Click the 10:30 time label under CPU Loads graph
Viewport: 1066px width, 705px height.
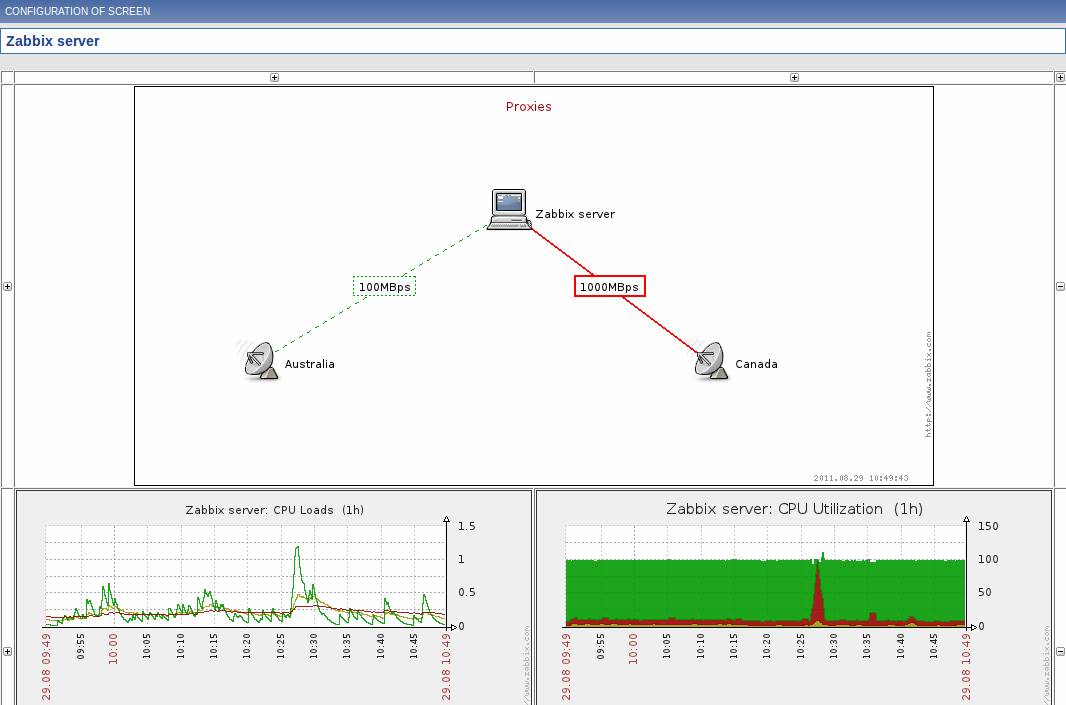(x=313, y=646)
